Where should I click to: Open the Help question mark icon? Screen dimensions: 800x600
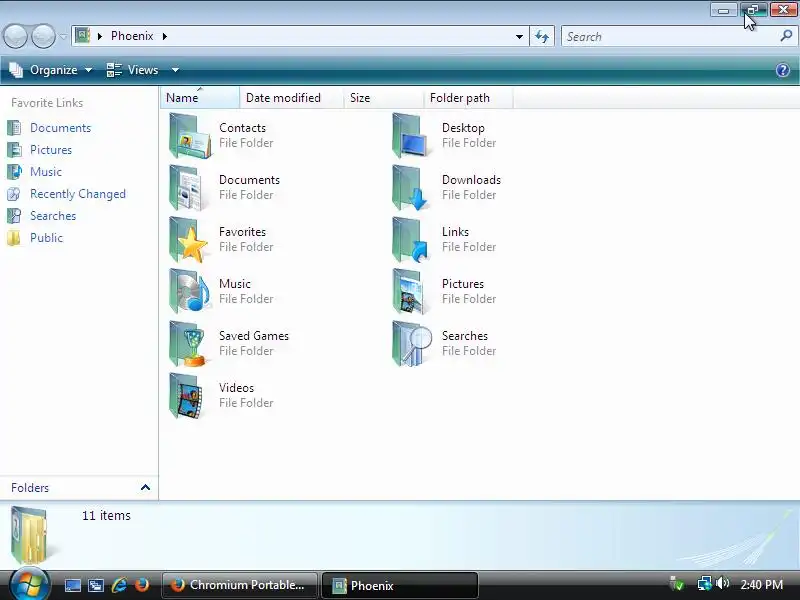[x=783, y=70]
